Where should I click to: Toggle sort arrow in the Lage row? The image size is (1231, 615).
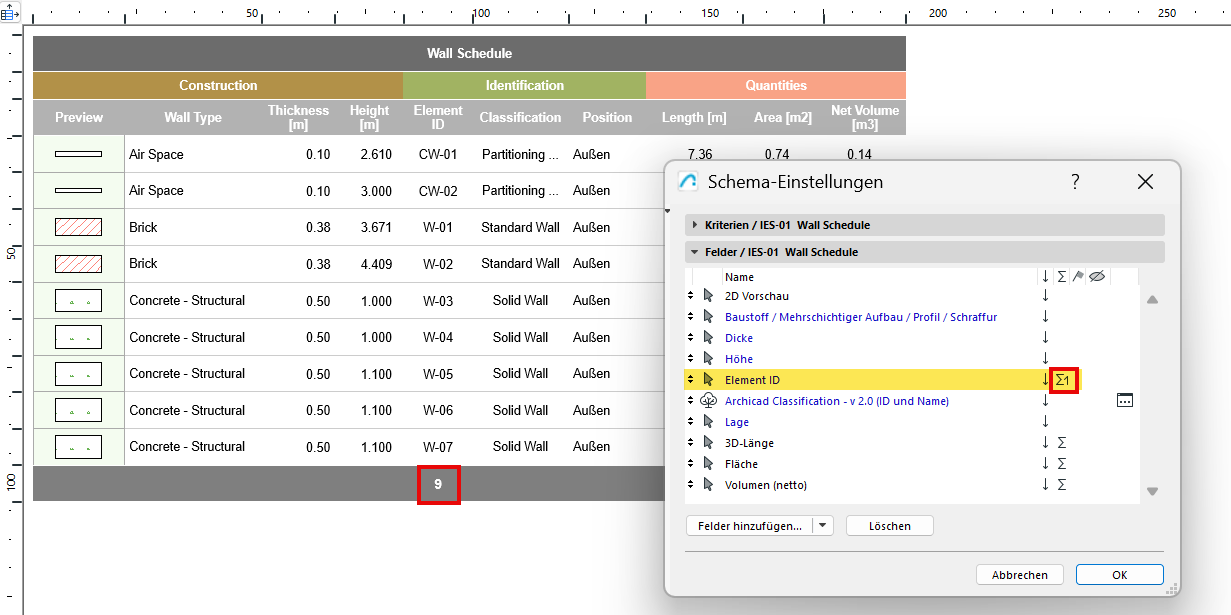[1045, 422]
